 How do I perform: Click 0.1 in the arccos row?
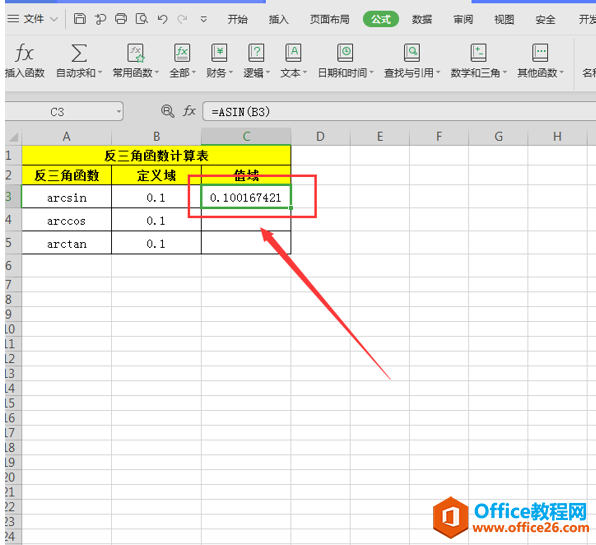156,220
